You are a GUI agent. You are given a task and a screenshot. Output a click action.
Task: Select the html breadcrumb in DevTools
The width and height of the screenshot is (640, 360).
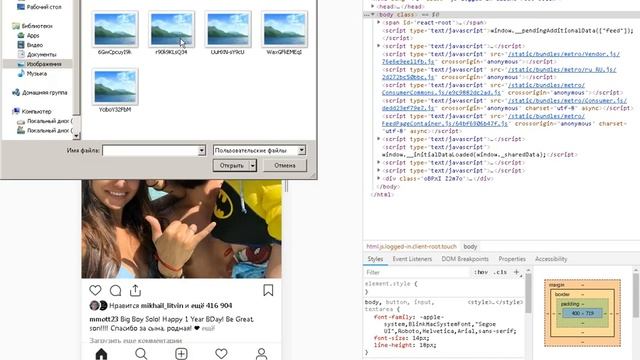[411, 247]
